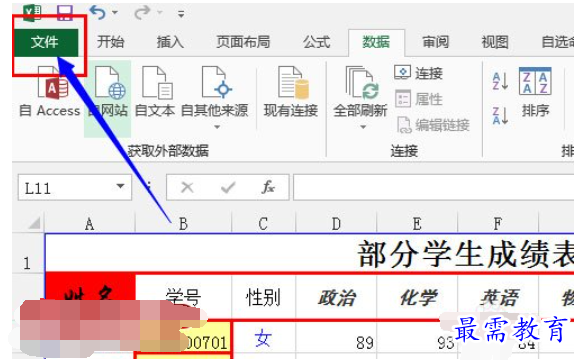Open the Undo history dropdown arrow
The image size is (576, 361).
click(115, 13)
